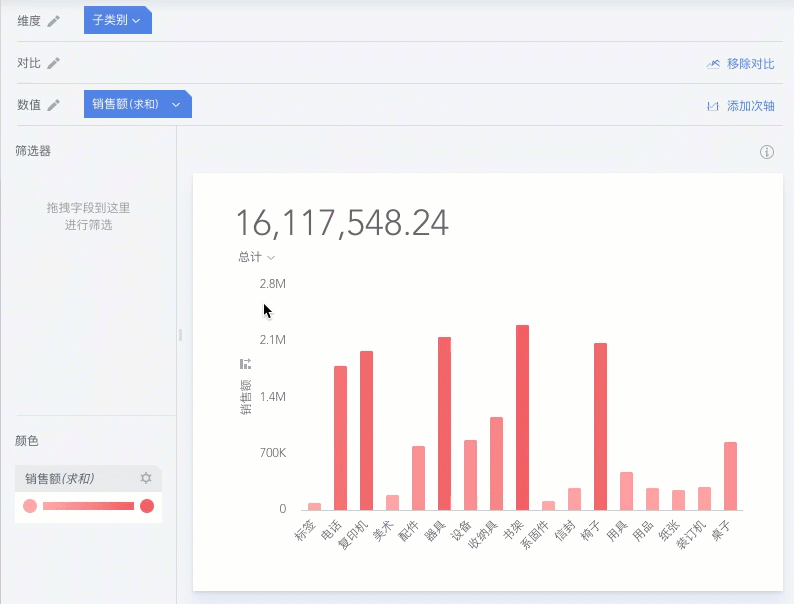This screenshot has width=794, height=604.
Task: Click the 移除对比 link
Action: 750,64
